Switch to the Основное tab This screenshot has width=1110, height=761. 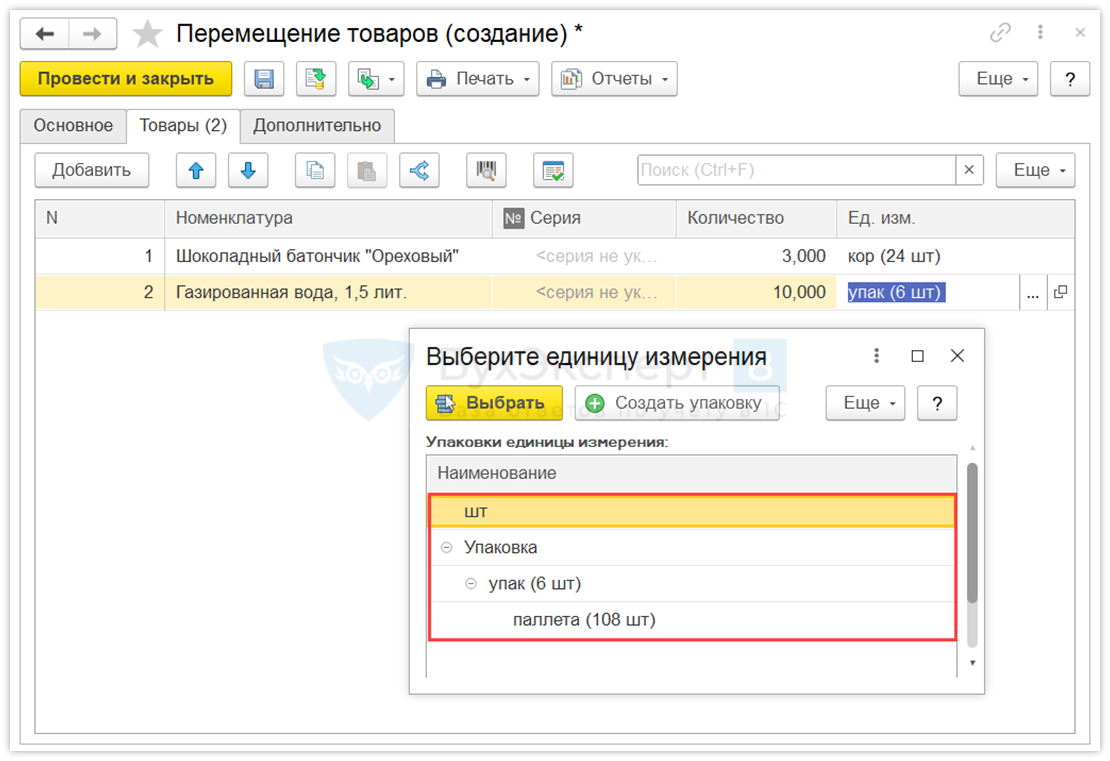(73, 125)
